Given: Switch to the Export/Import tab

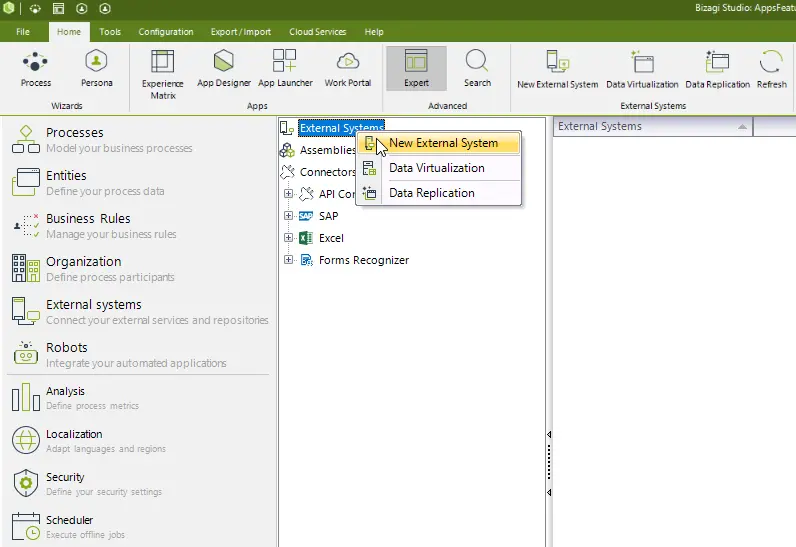Looking at the screenshot, I should [x=241, y=31].
